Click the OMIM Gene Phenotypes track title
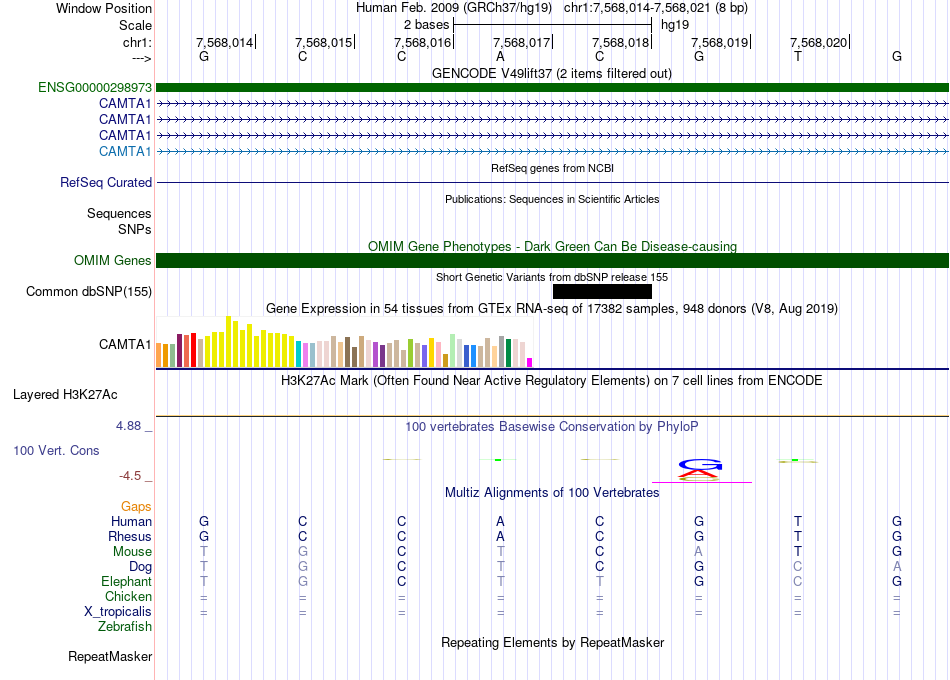This screenshot has height=680, width=950. coord(552,246)
